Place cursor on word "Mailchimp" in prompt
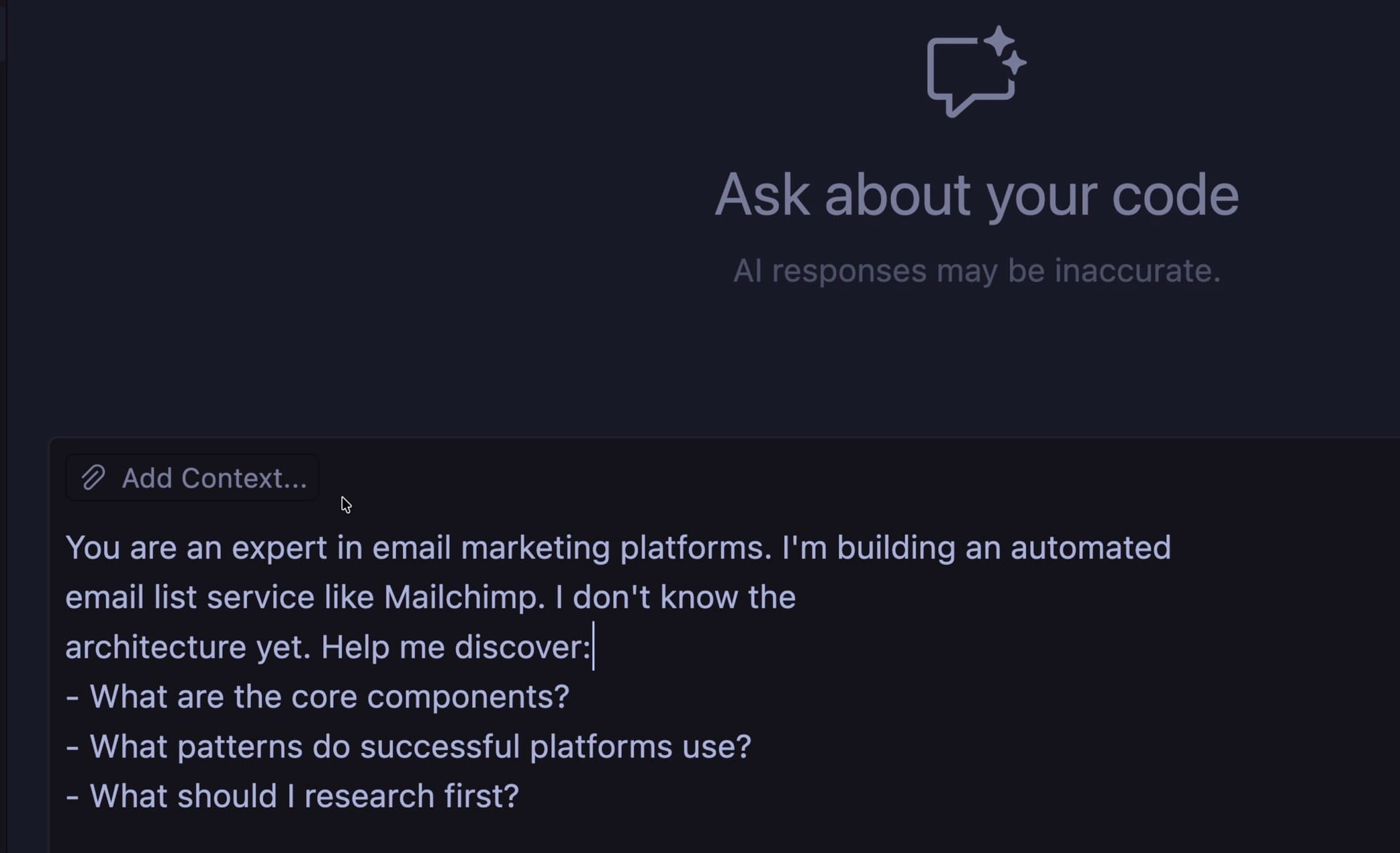1400x853 pixels. pos(463,597)
